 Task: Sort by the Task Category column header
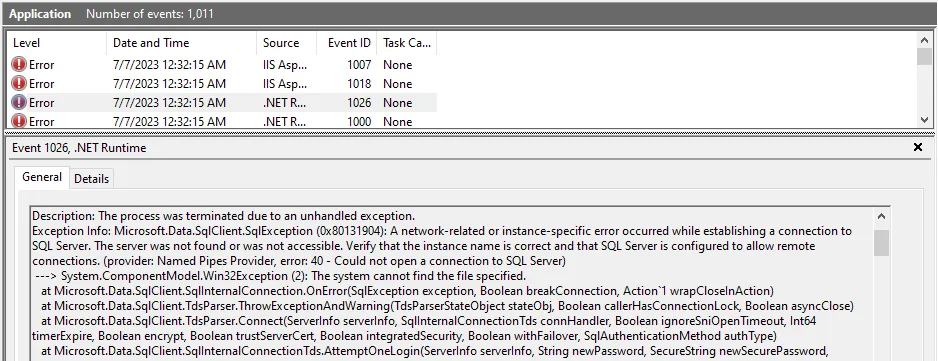click(x=407, y=43)
